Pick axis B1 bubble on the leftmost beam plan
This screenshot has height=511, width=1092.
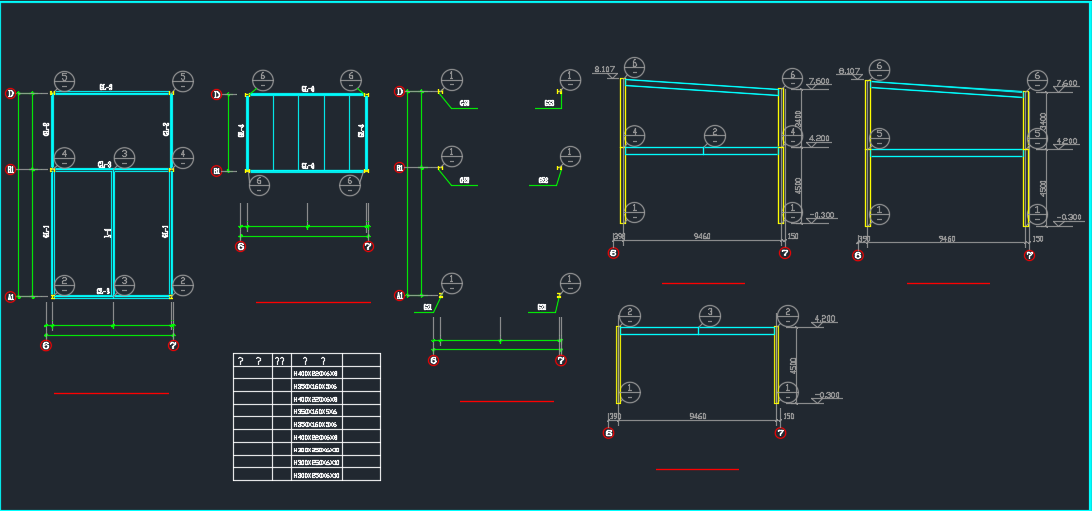(x=10, y=169)
